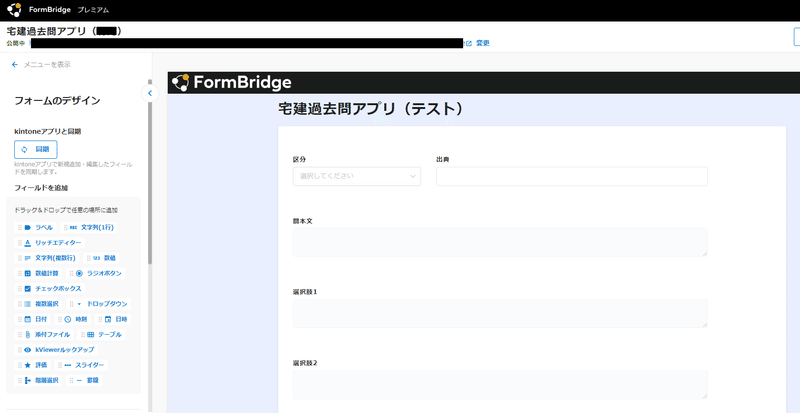Pick the 日時 field chip

(113, 320)
